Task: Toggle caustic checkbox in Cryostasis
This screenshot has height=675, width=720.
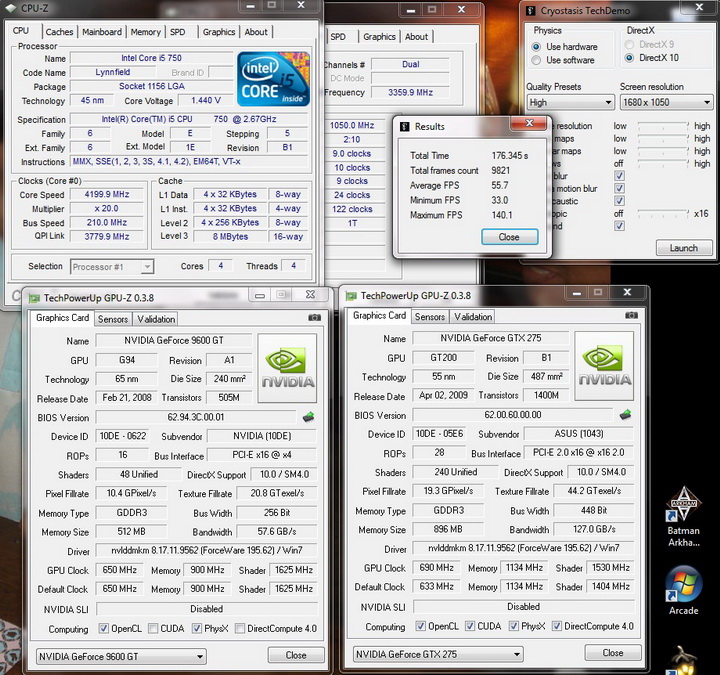Action: pos(619,201)
